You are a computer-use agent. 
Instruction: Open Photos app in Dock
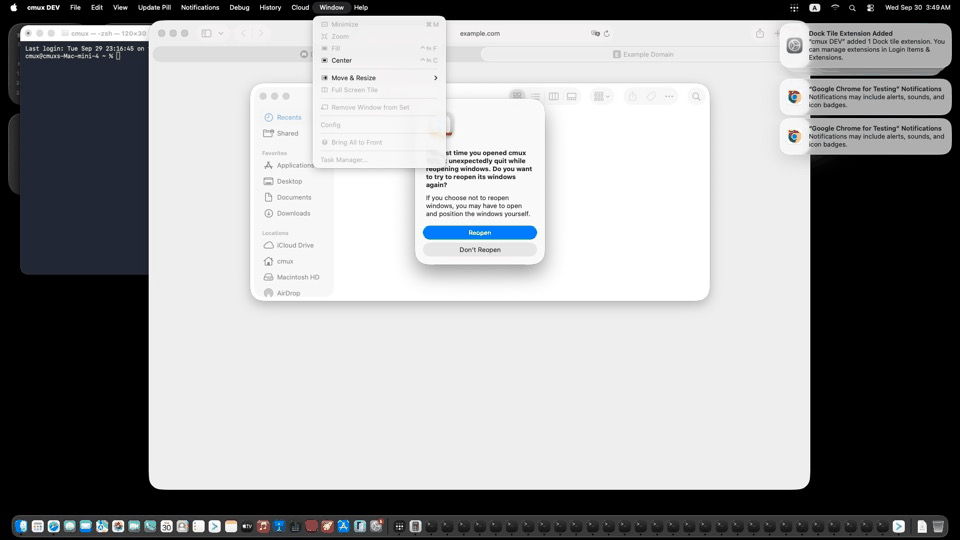click(118, 526)
